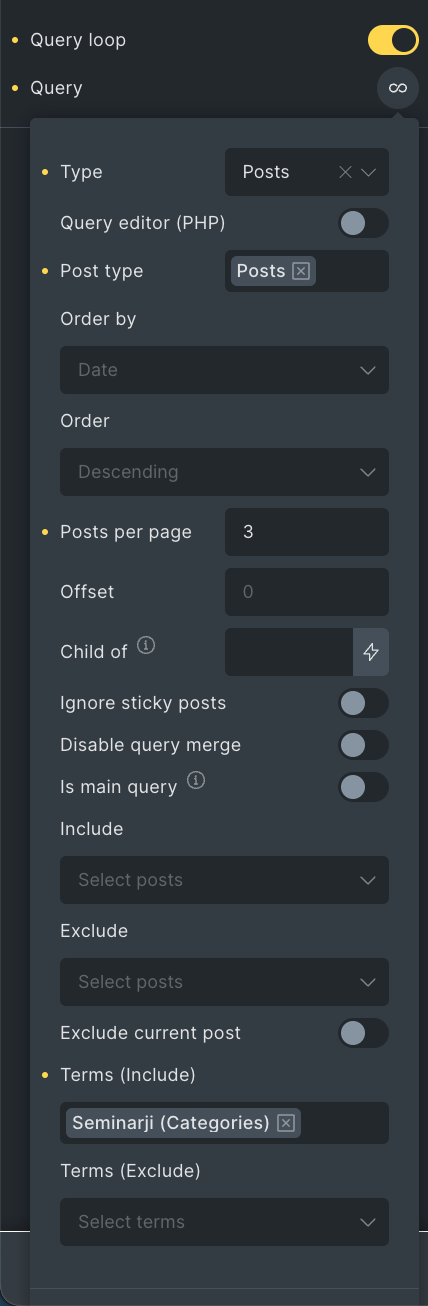The image size is (428, 1306).
Task: Turn on Is main query switch
Action: point(363,787)
